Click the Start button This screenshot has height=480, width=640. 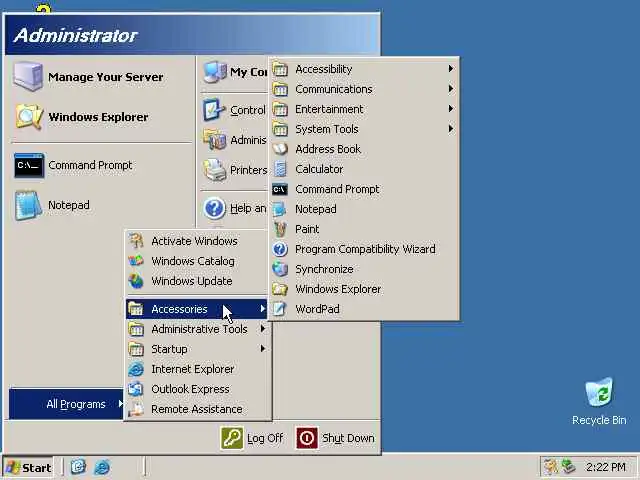point(28,467)
